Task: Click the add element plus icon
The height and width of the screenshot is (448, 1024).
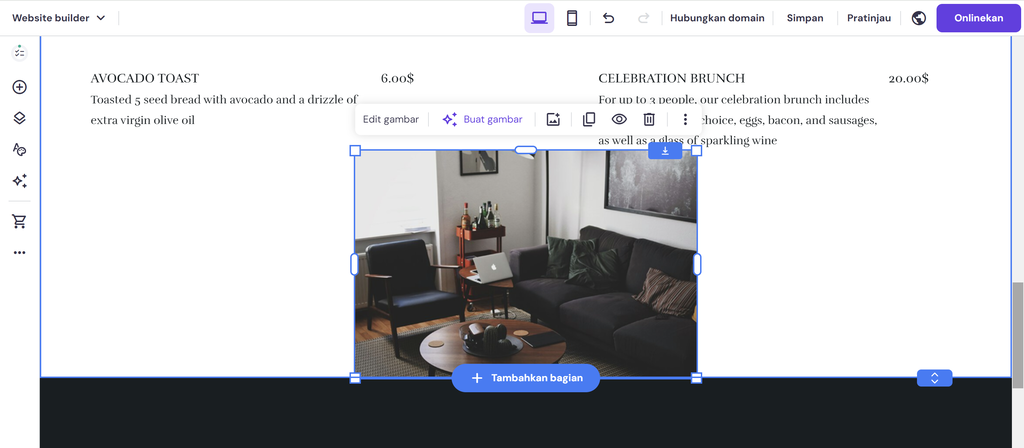Action: pyautogui.click(x=20, y=87)
